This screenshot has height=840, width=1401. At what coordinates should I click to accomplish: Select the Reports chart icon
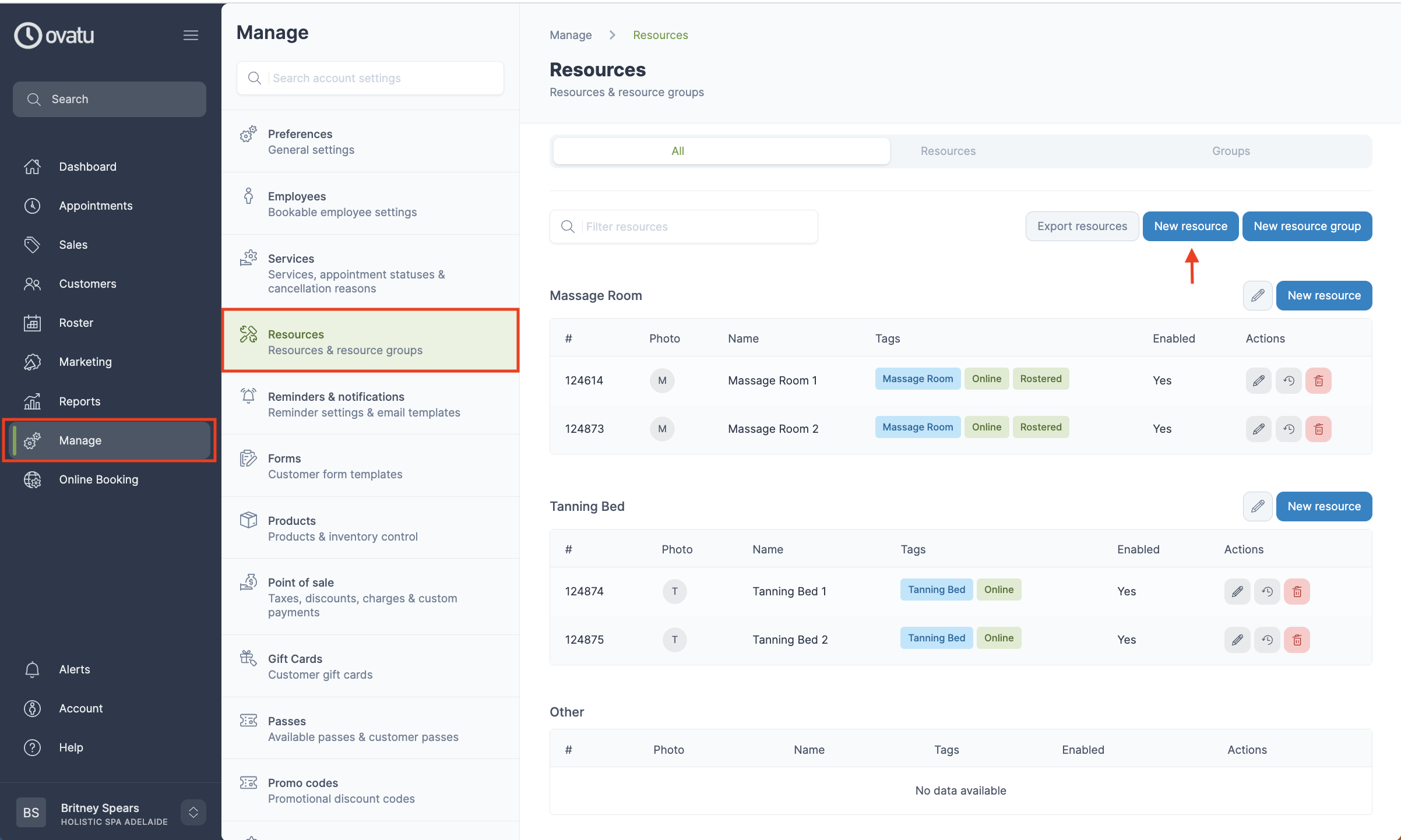(33, 401)
